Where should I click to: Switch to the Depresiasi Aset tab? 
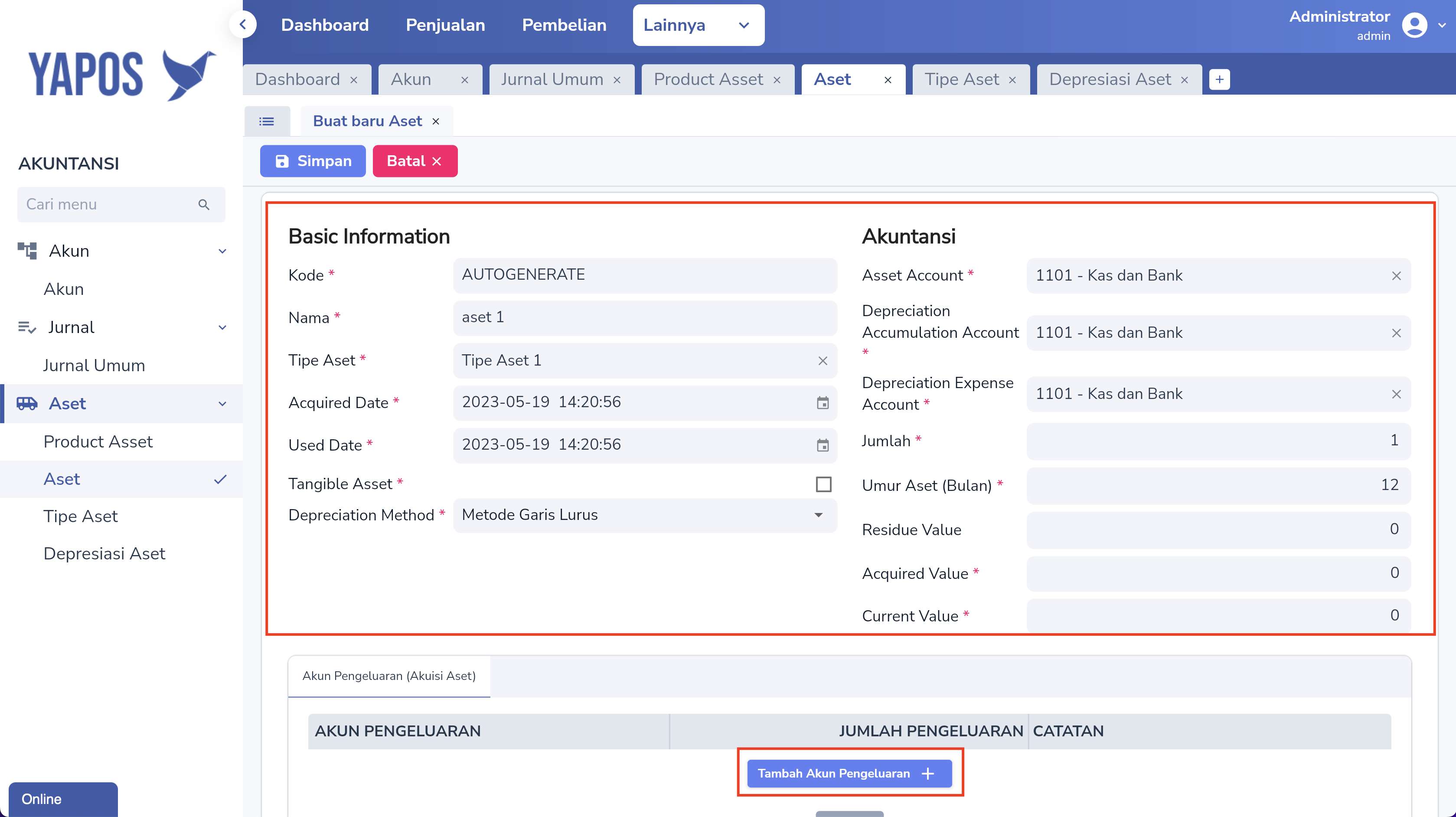[1110, 80]
